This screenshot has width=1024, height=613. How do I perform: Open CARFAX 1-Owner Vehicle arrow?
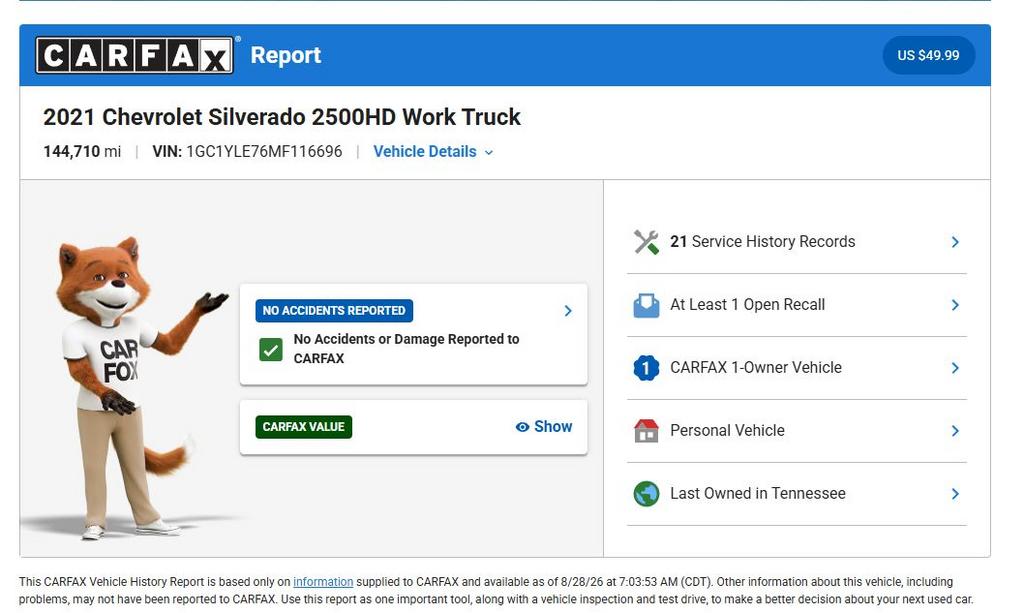pyautogui.click(x=955, y=368)
